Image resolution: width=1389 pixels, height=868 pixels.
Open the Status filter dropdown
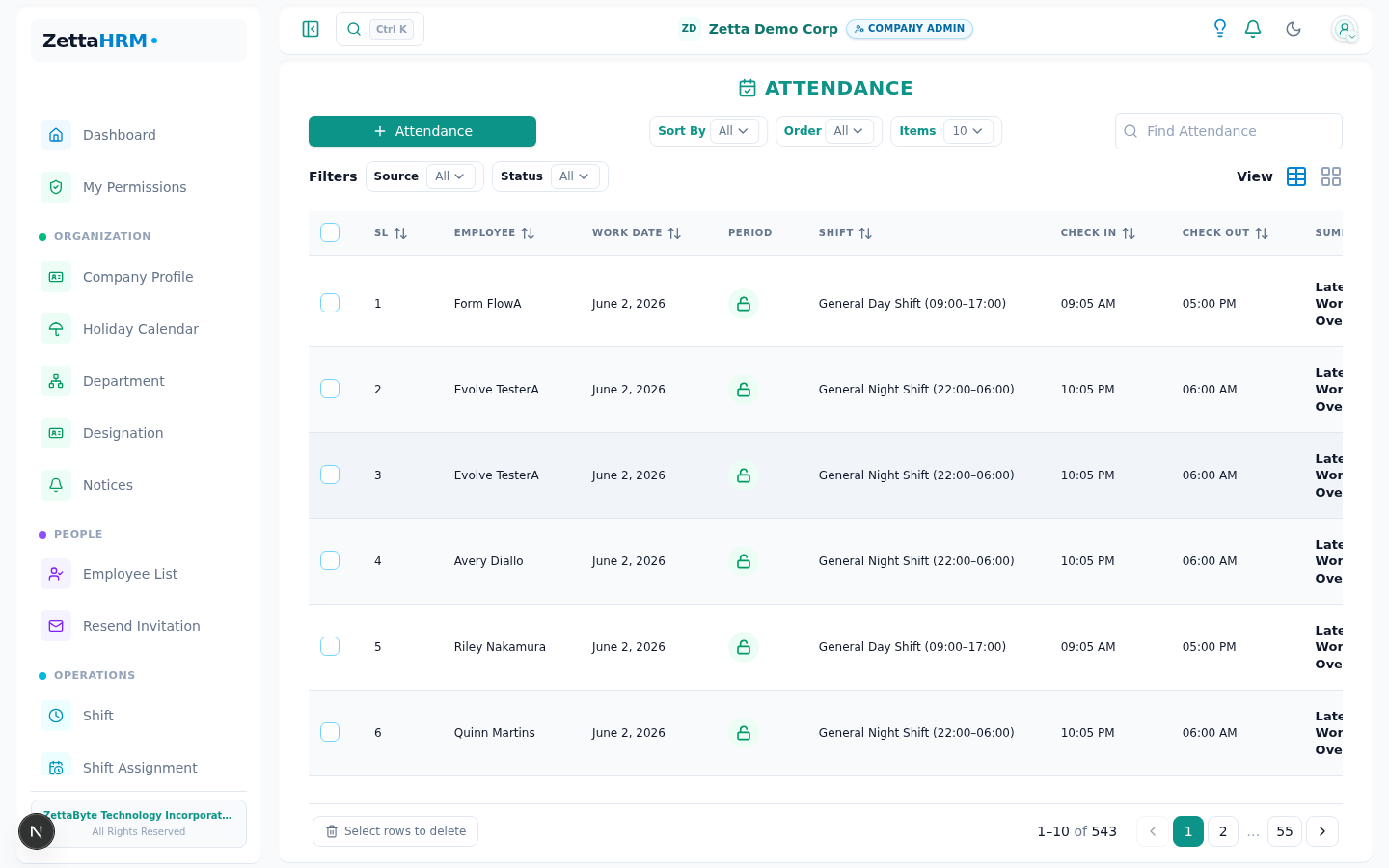click(575, 176)
